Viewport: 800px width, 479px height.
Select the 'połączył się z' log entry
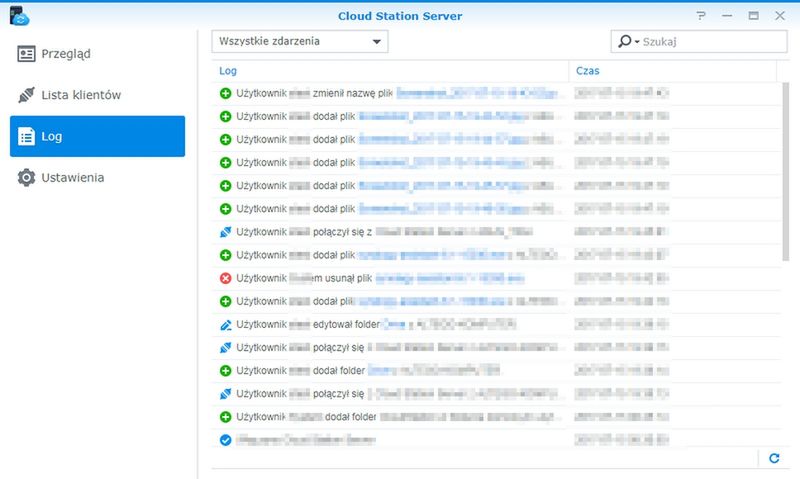click(x=496, y=232)
